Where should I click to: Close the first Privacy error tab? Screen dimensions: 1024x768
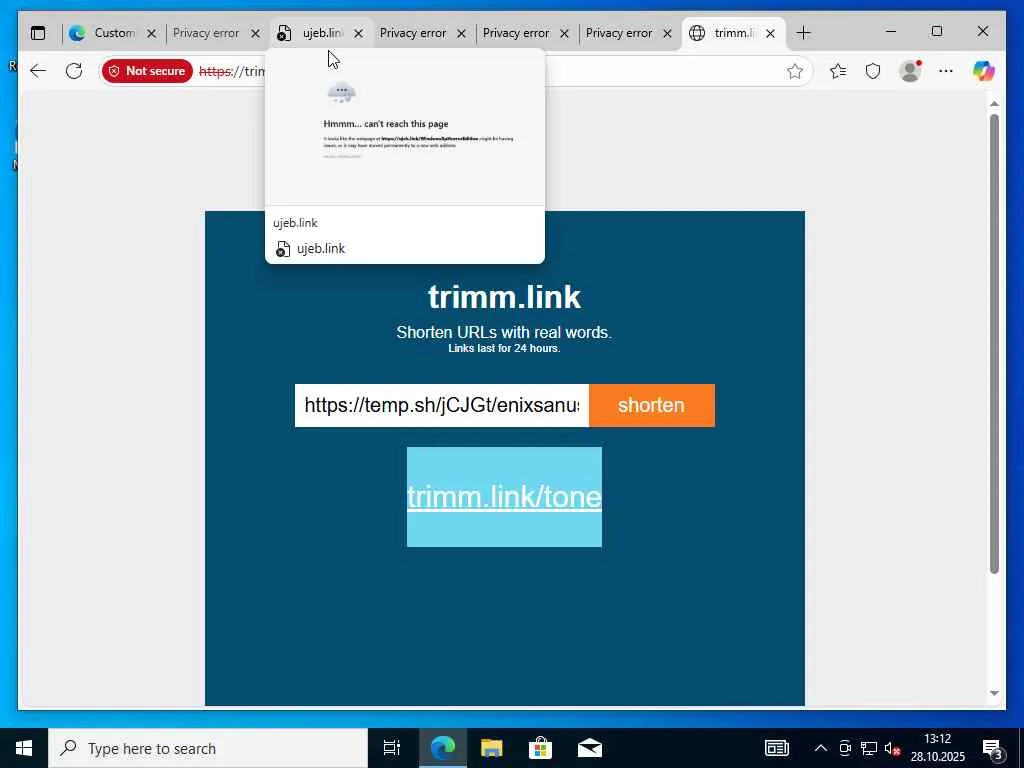[x=255, y=33]
